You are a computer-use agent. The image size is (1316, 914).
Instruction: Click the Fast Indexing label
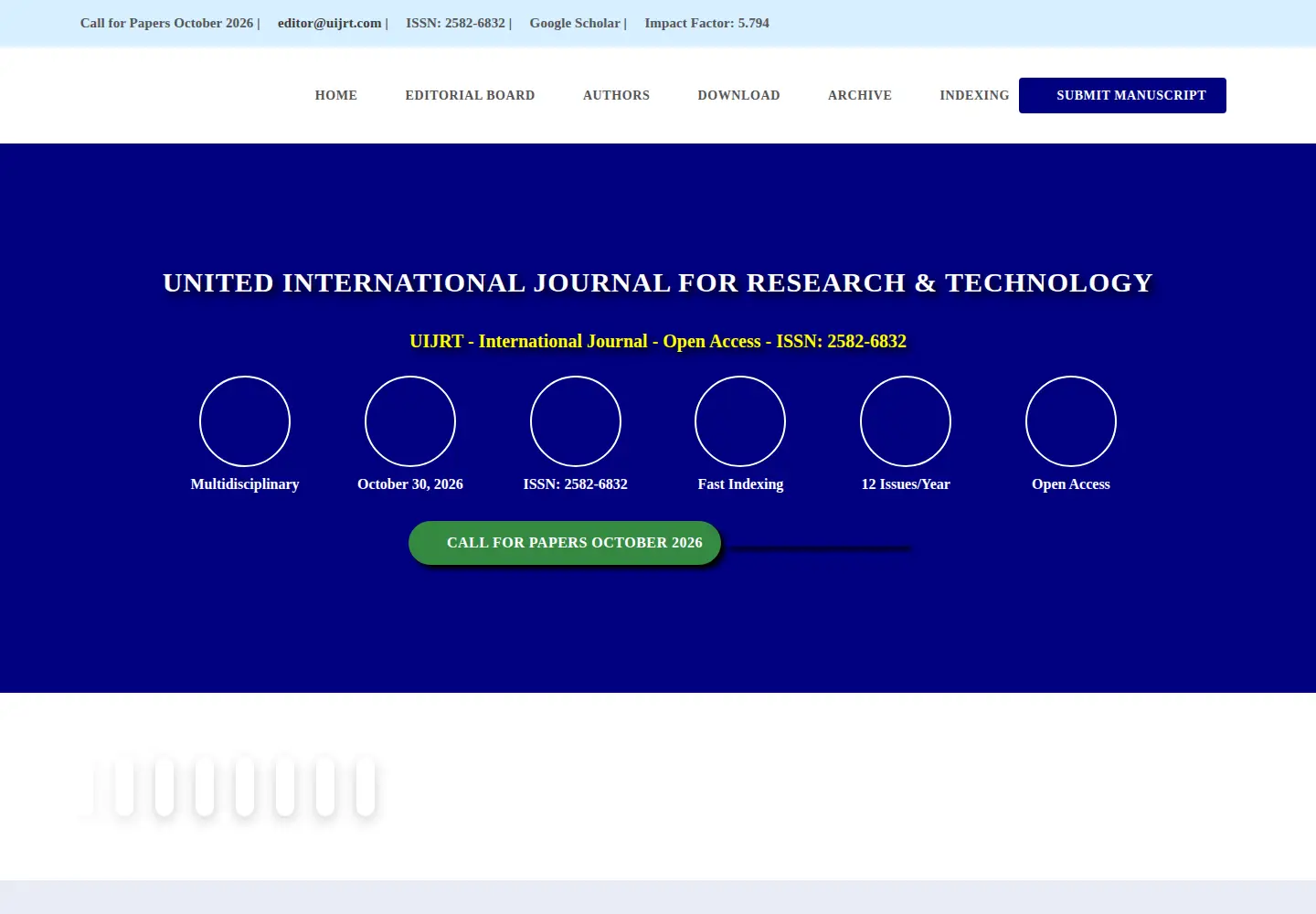[x=740, y=484]
